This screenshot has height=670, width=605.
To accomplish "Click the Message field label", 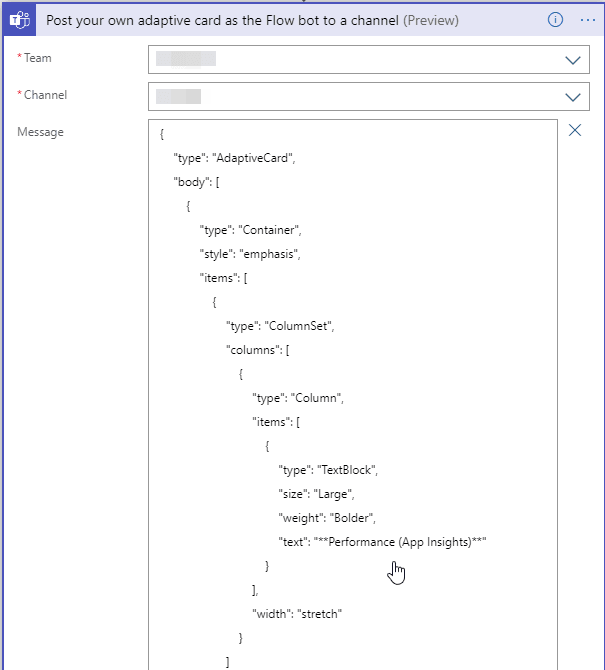I will pos(40,132).
